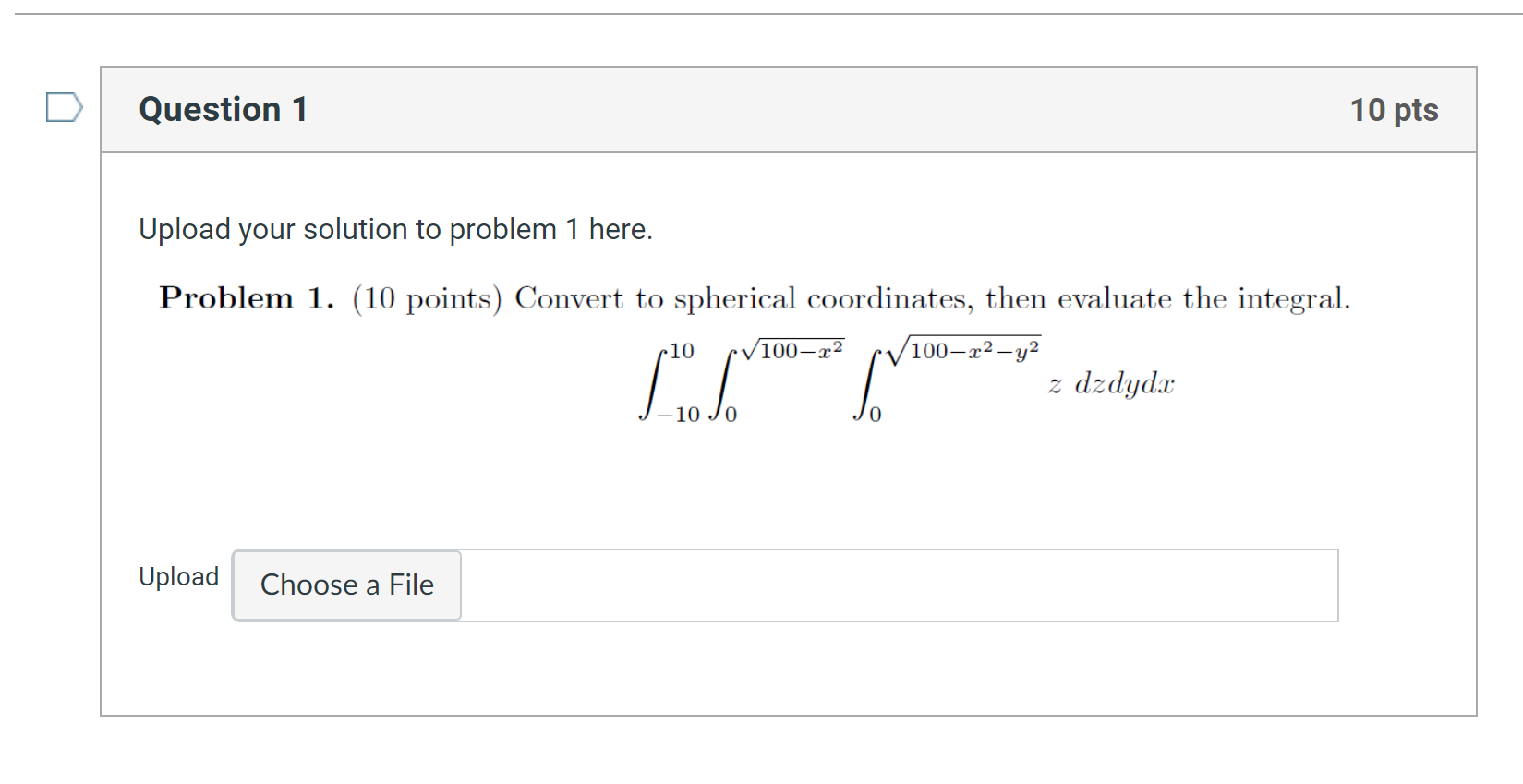Select the text reading Upload your solution to problem 1
The width and height of the screenshot is (1523, 784).
coord(395,229)
